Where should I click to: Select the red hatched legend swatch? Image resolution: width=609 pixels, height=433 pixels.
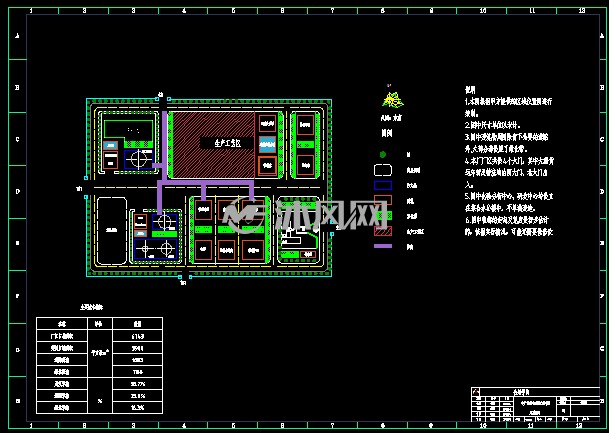point(383,231)
